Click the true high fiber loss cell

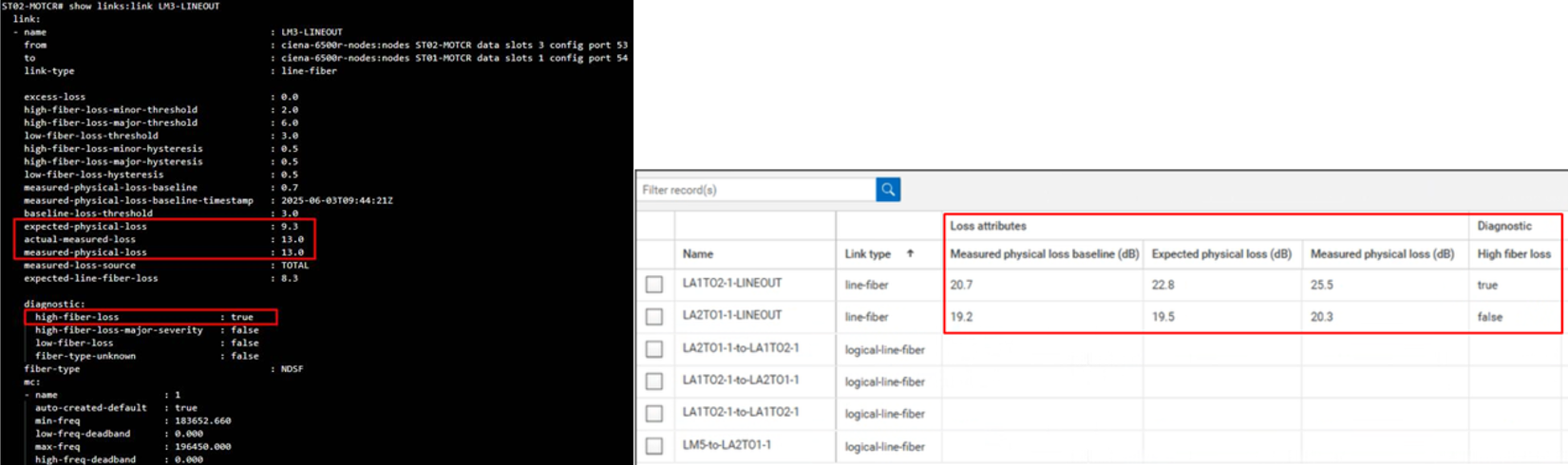(x=1487, y=285)
